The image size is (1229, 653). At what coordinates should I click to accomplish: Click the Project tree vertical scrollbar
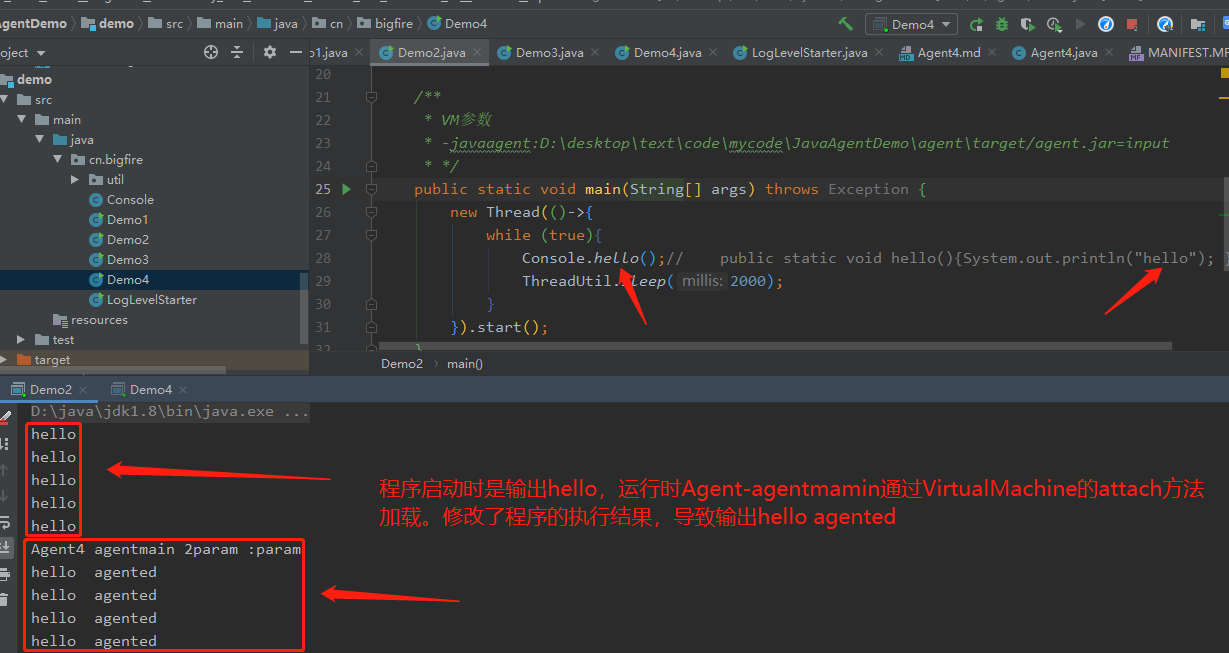tap(304, 307)
